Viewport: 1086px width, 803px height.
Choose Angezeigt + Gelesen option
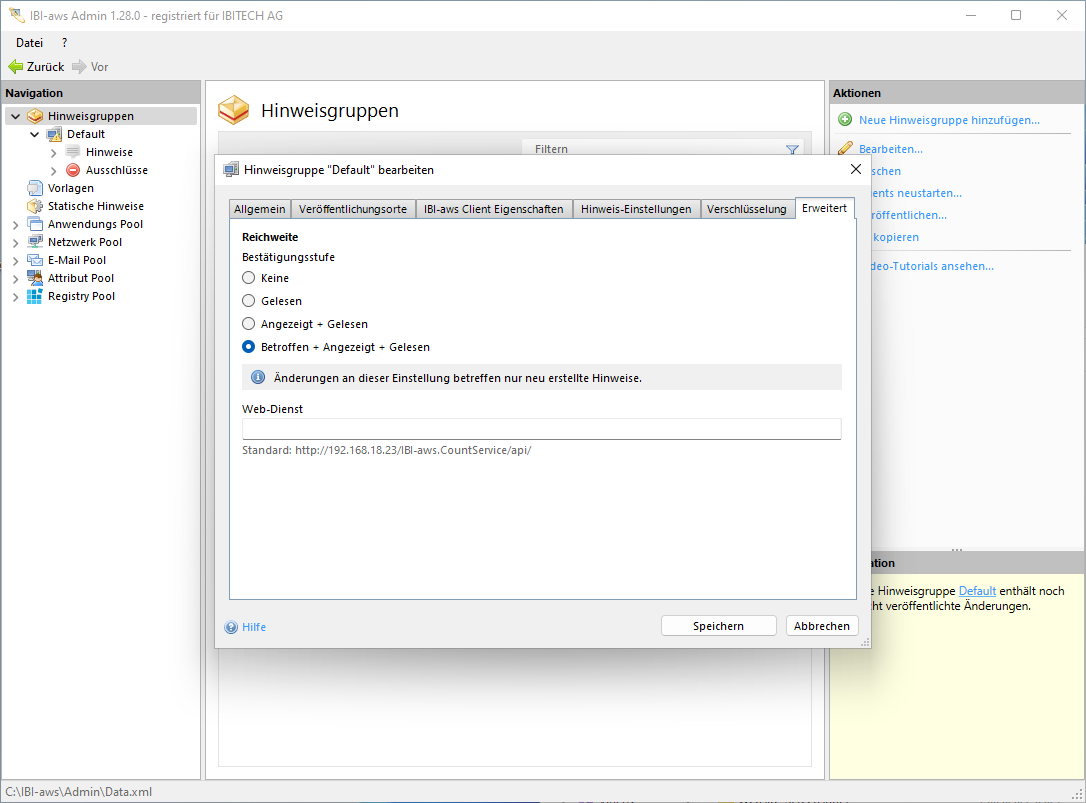point(249,324)
